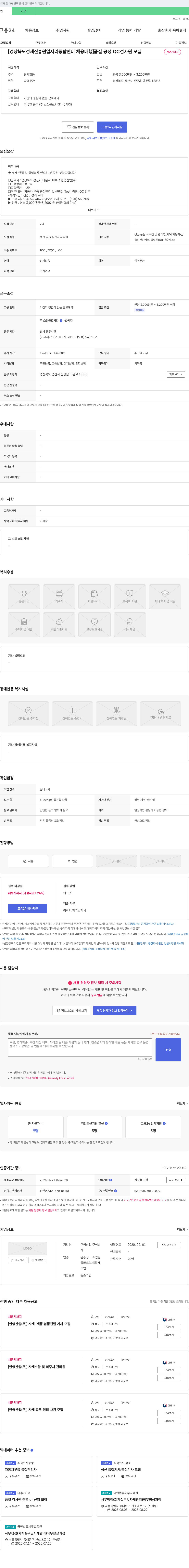Click the 거짓구인광고 신고 button
The height and width of the screenshot is (1568, 189).
point(175,1168)
